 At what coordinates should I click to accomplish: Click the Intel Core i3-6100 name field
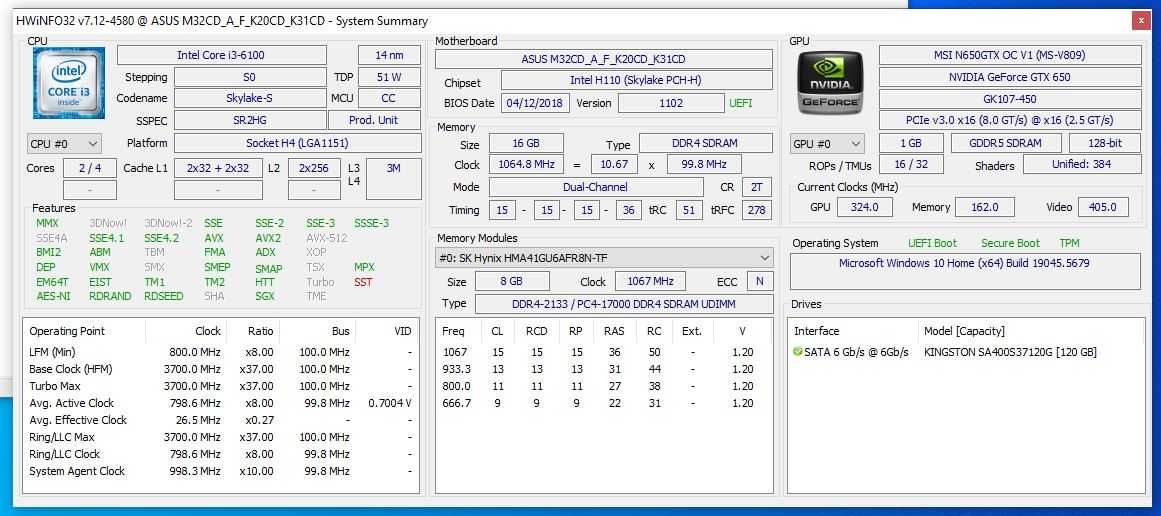(x=221, y=55)
